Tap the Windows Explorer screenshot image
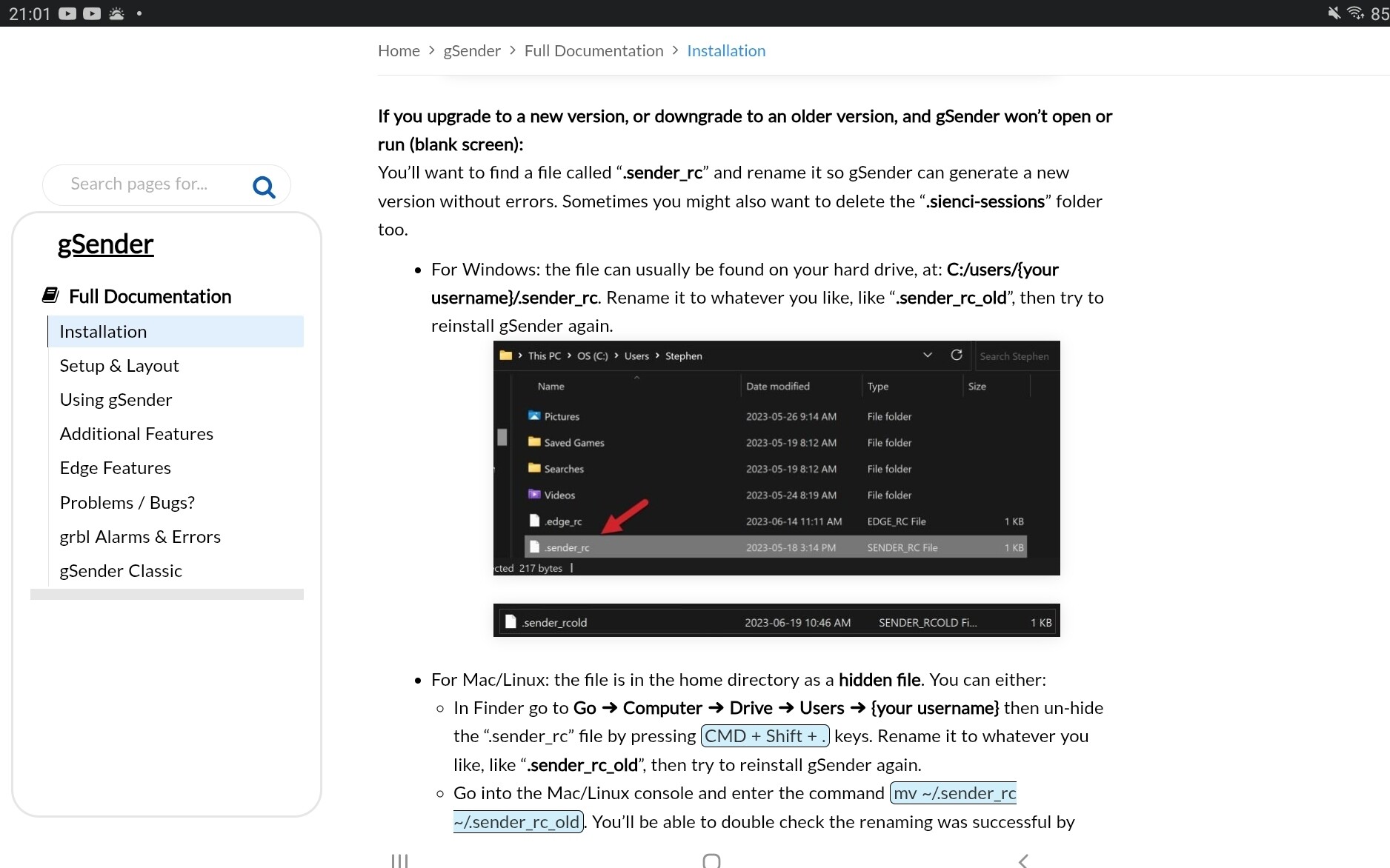Screen dimensions: 1390x868 click(776, 458)
